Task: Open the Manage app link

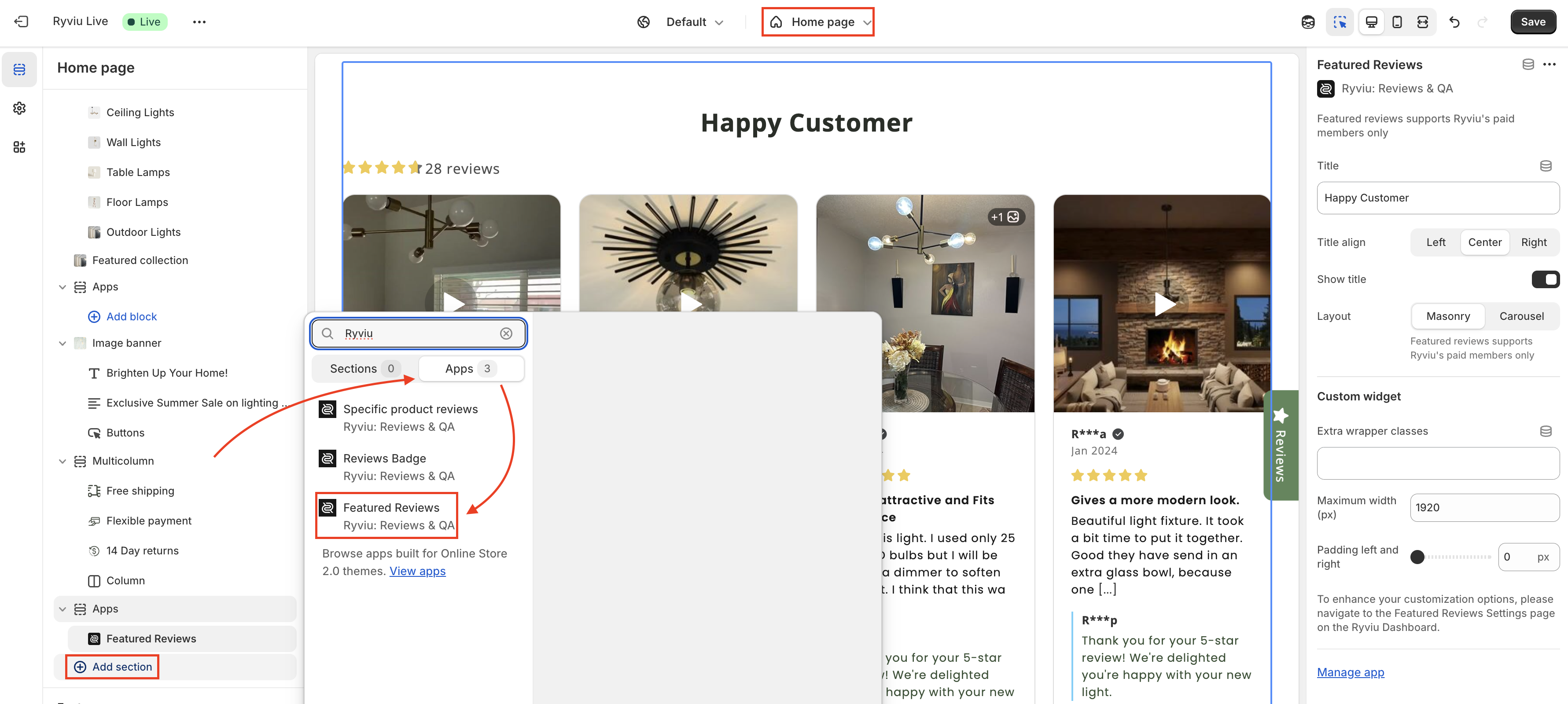Action: click(x=1350, y=672)
